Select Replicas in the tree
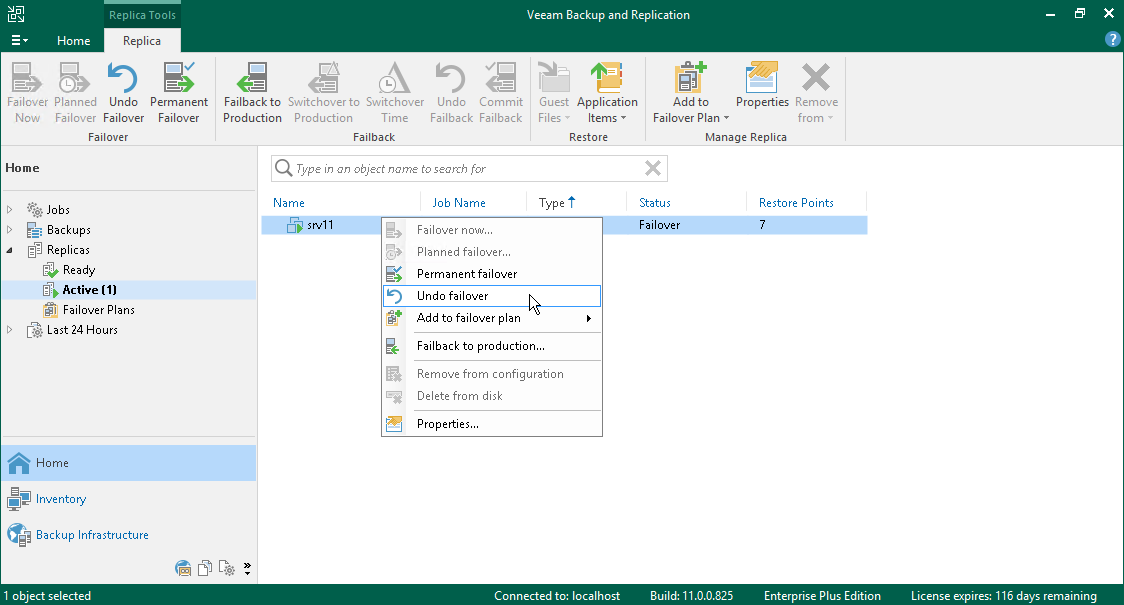 68,250
